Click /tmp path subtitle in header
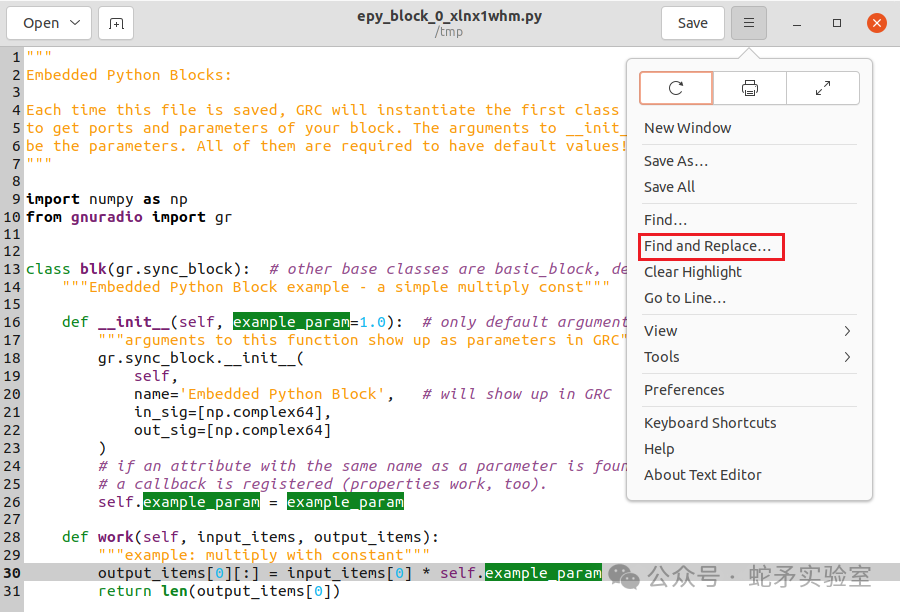Screen dimensions: 900x612 coord(449,32)
